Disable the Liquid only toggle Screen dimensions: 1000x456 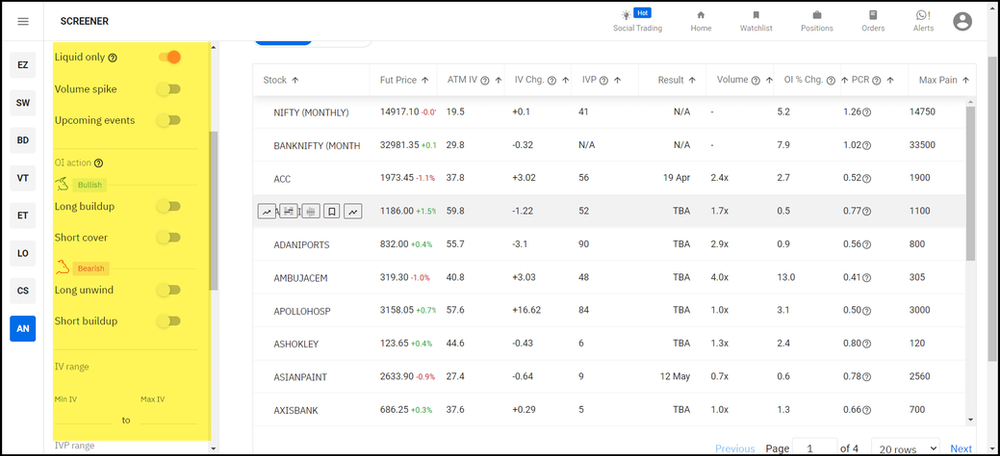pyautogui.click(x=169, y=57)
